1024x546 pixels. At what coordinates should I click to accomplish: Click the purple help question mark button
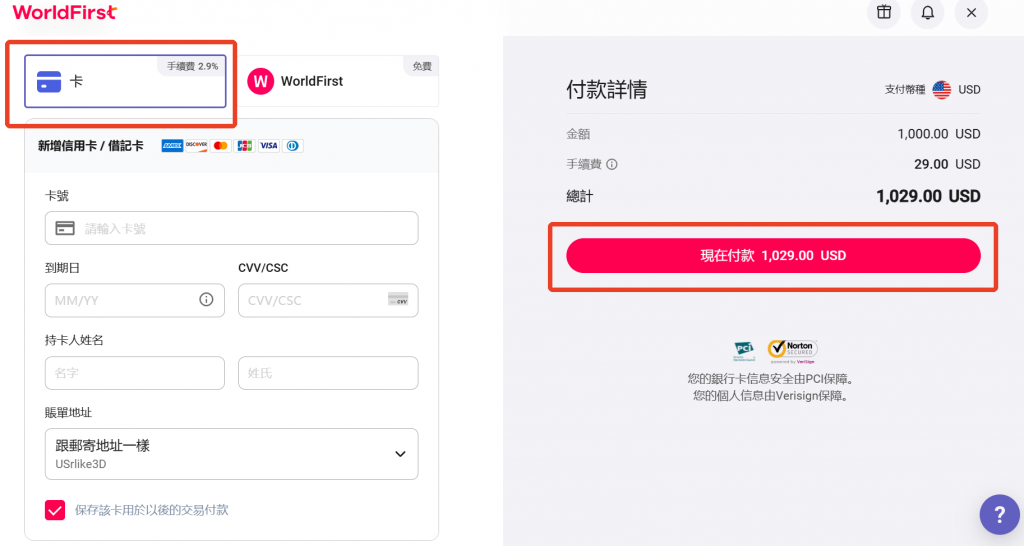tap(999, 514)
